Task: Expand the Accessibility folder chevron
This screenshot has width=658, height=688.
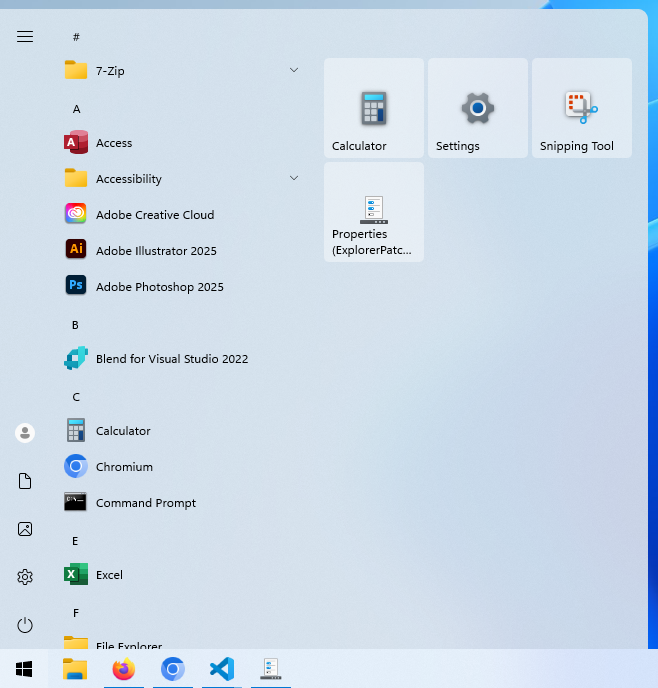Action: (294, 178)
